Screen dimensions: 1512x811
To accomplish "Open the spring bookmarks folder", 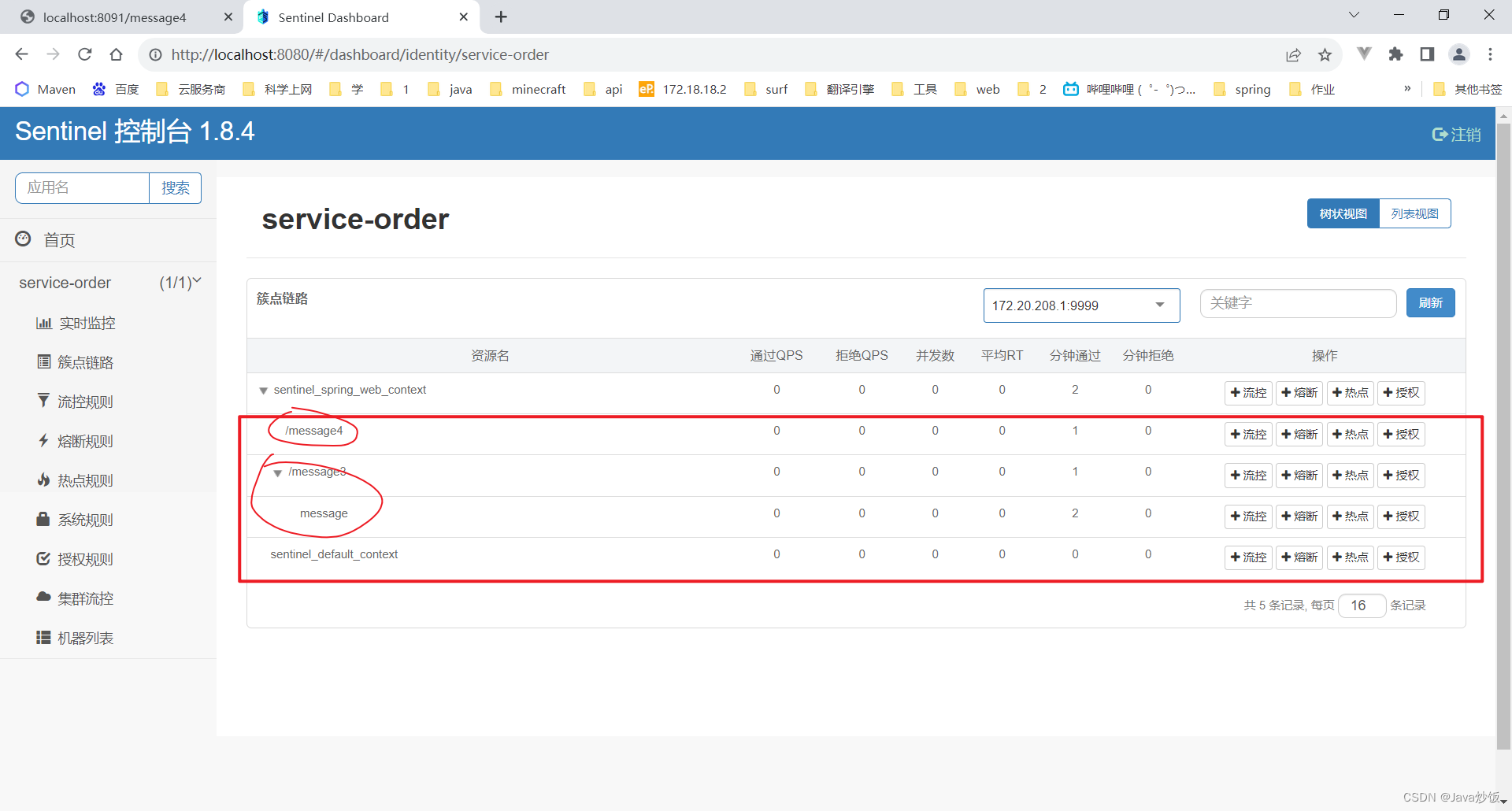I will click(1243, 89).
